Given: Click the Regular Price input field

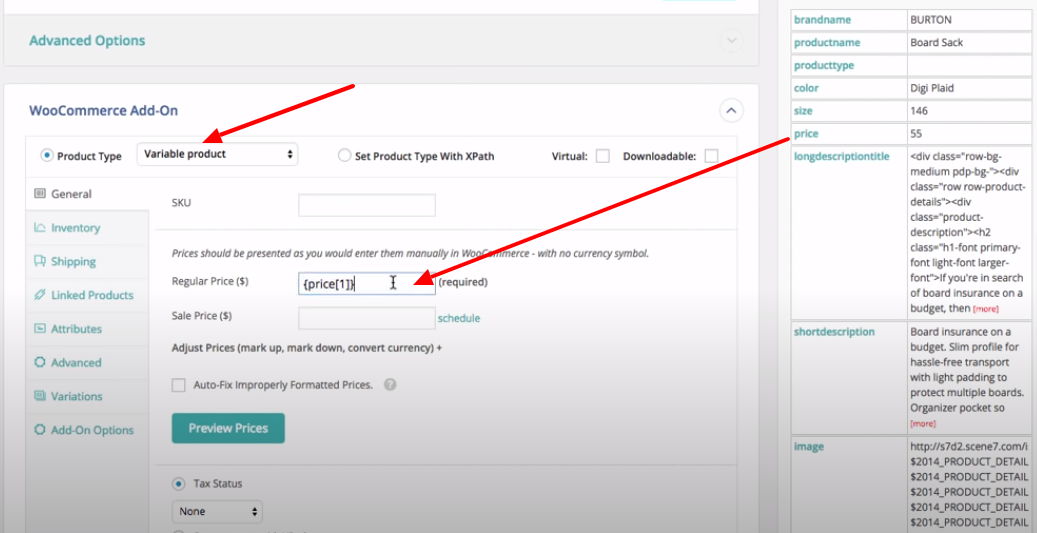Looking at the screenshot, I should coord(367,284).
